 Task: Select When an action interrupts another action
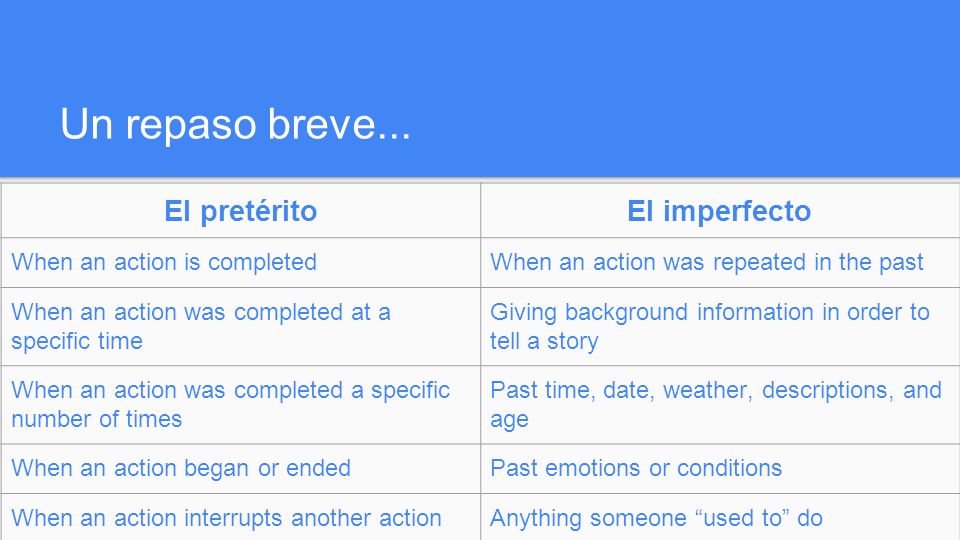(241, 517)
